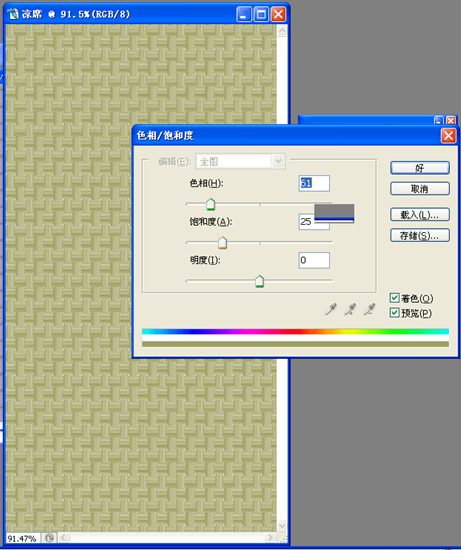Click the 凉席 document window icon
461x550 pixels.
[13, 14]
